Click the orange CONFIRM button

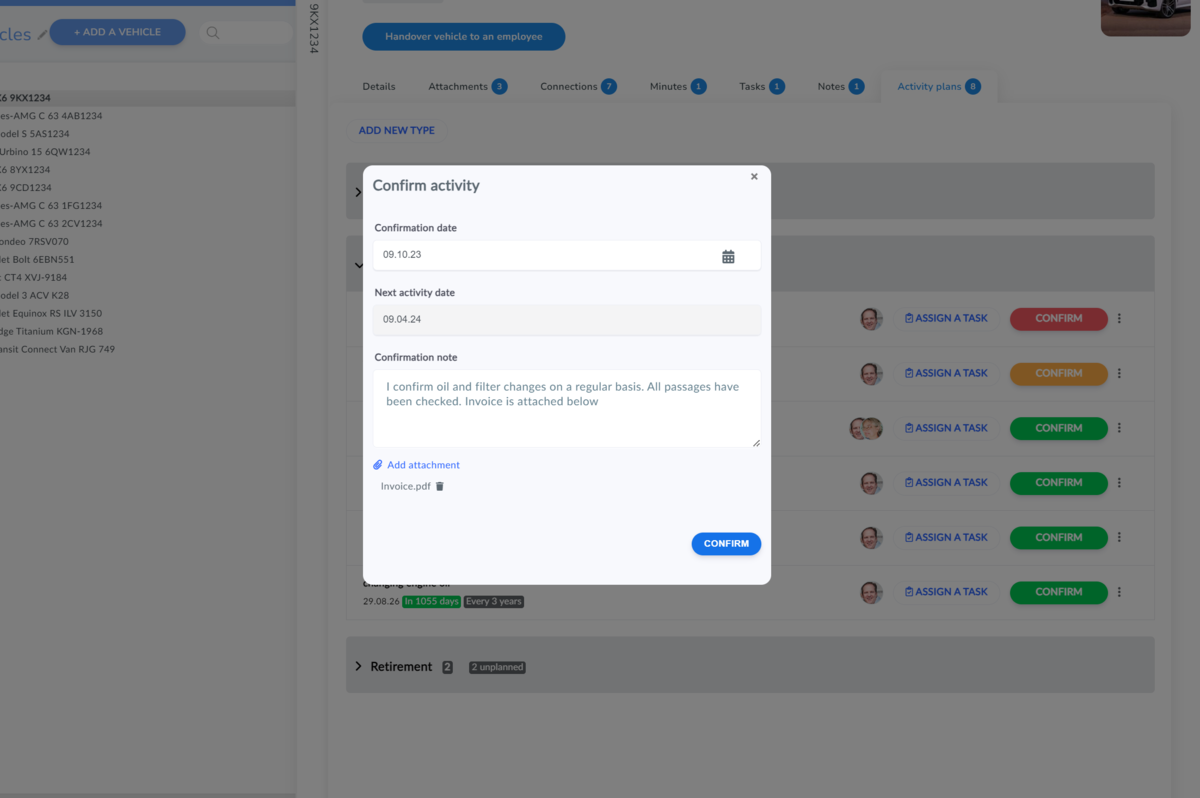tap(1059, 373)
